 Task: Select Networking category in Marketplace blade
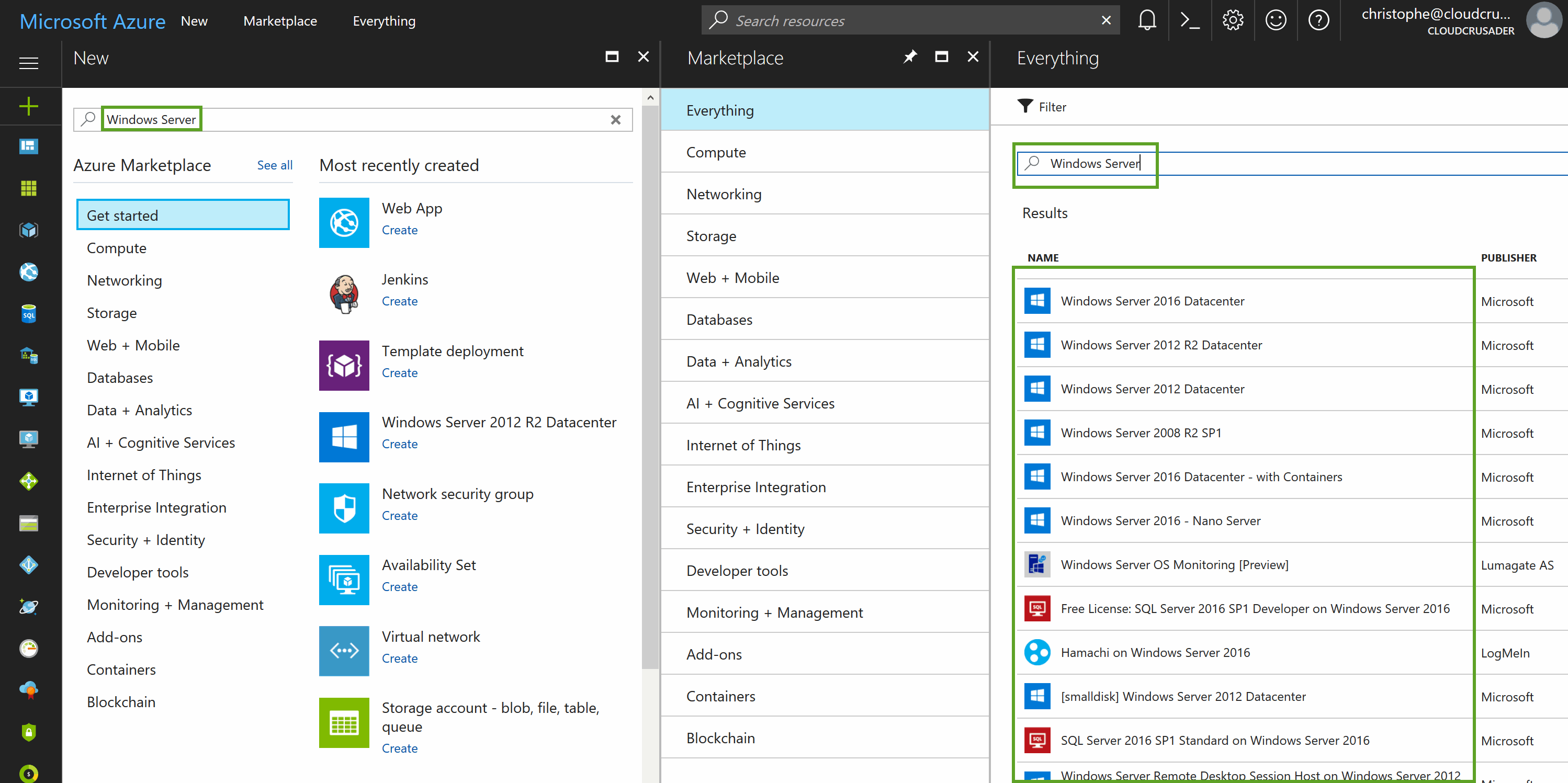point(825,194)
